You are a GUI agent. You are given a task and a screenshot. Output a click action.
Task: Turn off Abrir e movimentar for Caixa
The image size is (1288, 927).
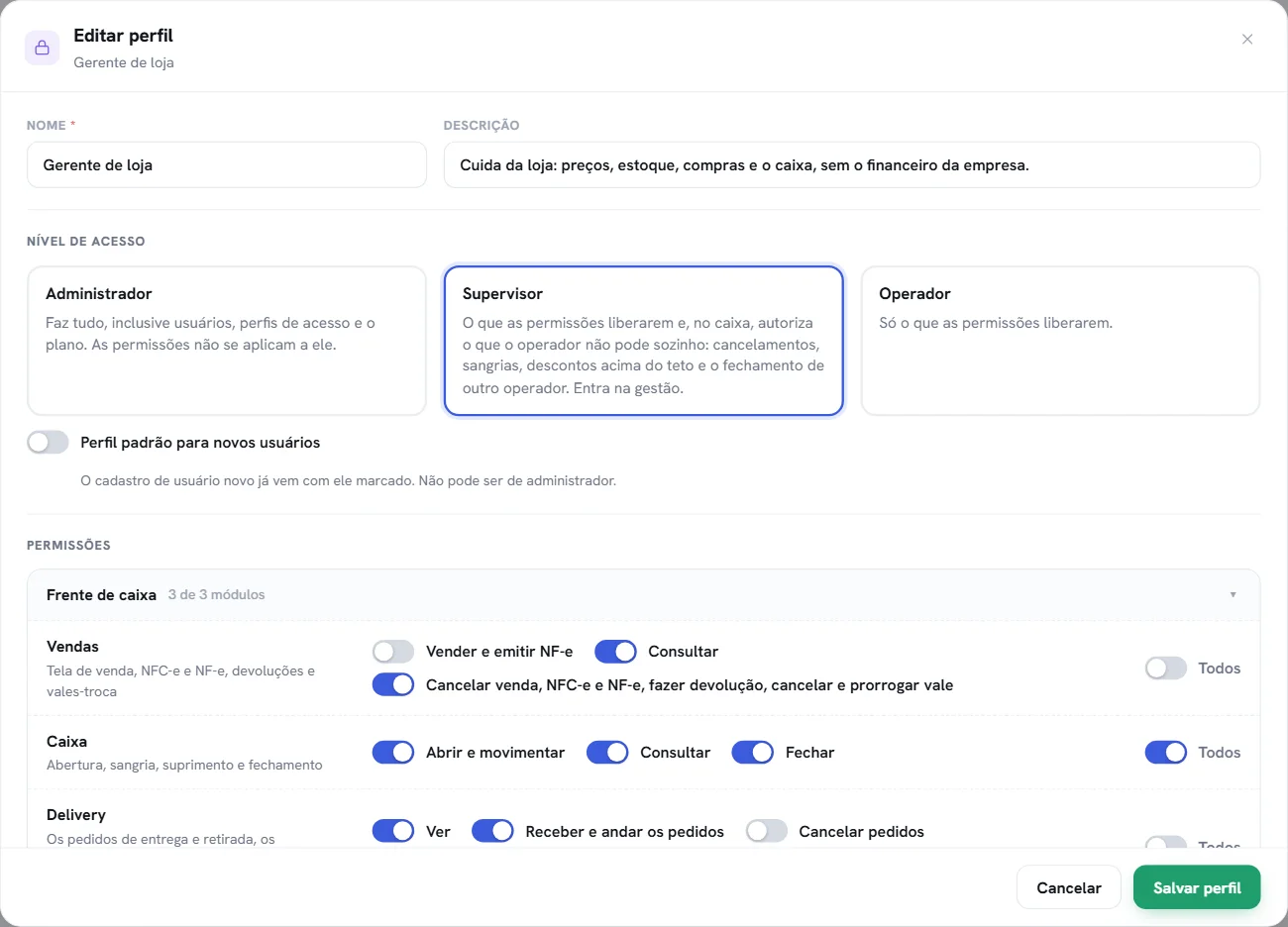coord(393,753)
